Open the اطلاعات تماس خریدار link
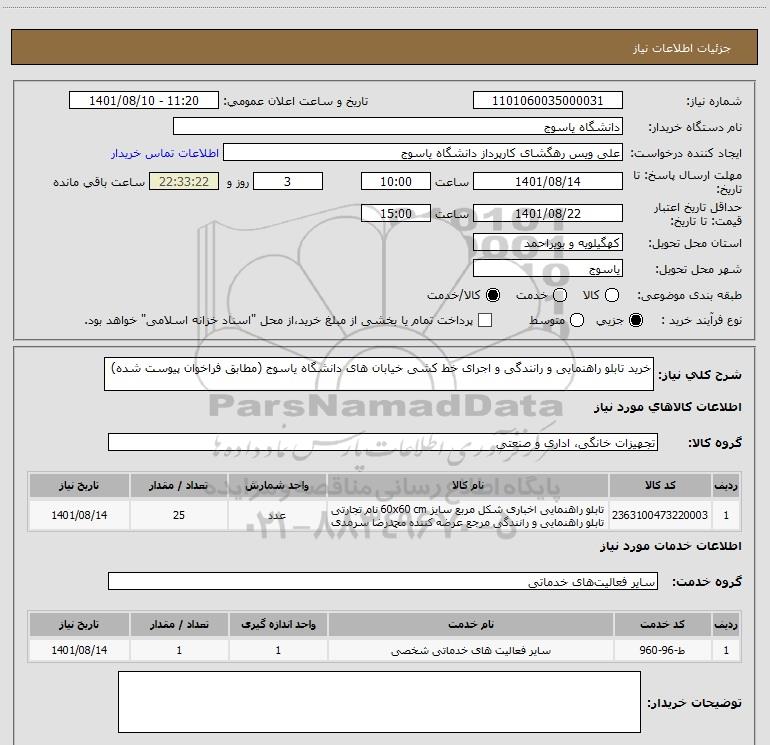This screenshot has height=745, width=770. (x=165, y=153)
